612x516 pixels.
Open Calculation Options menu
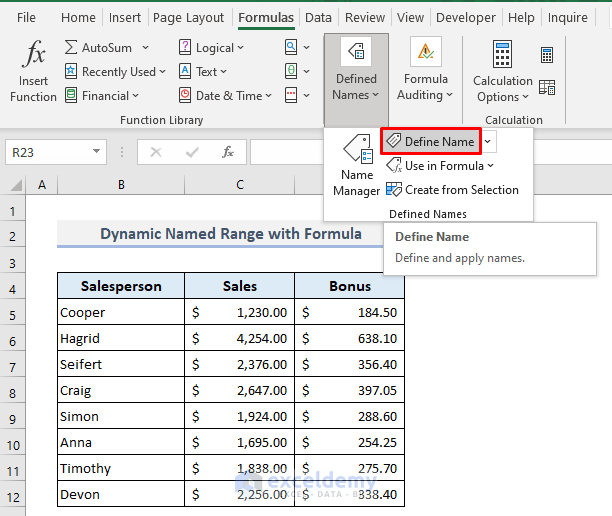(502, 72)
